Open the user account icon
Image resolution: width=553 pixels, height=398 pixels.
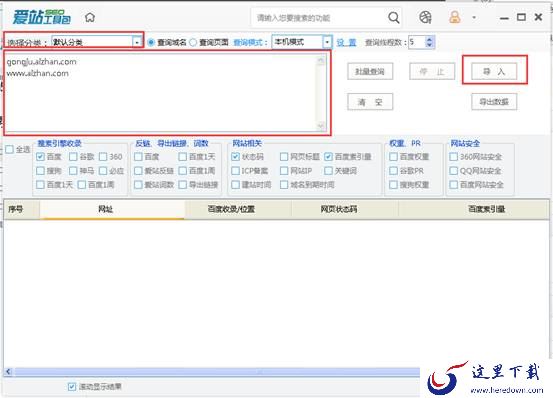[x=455, y=17]
